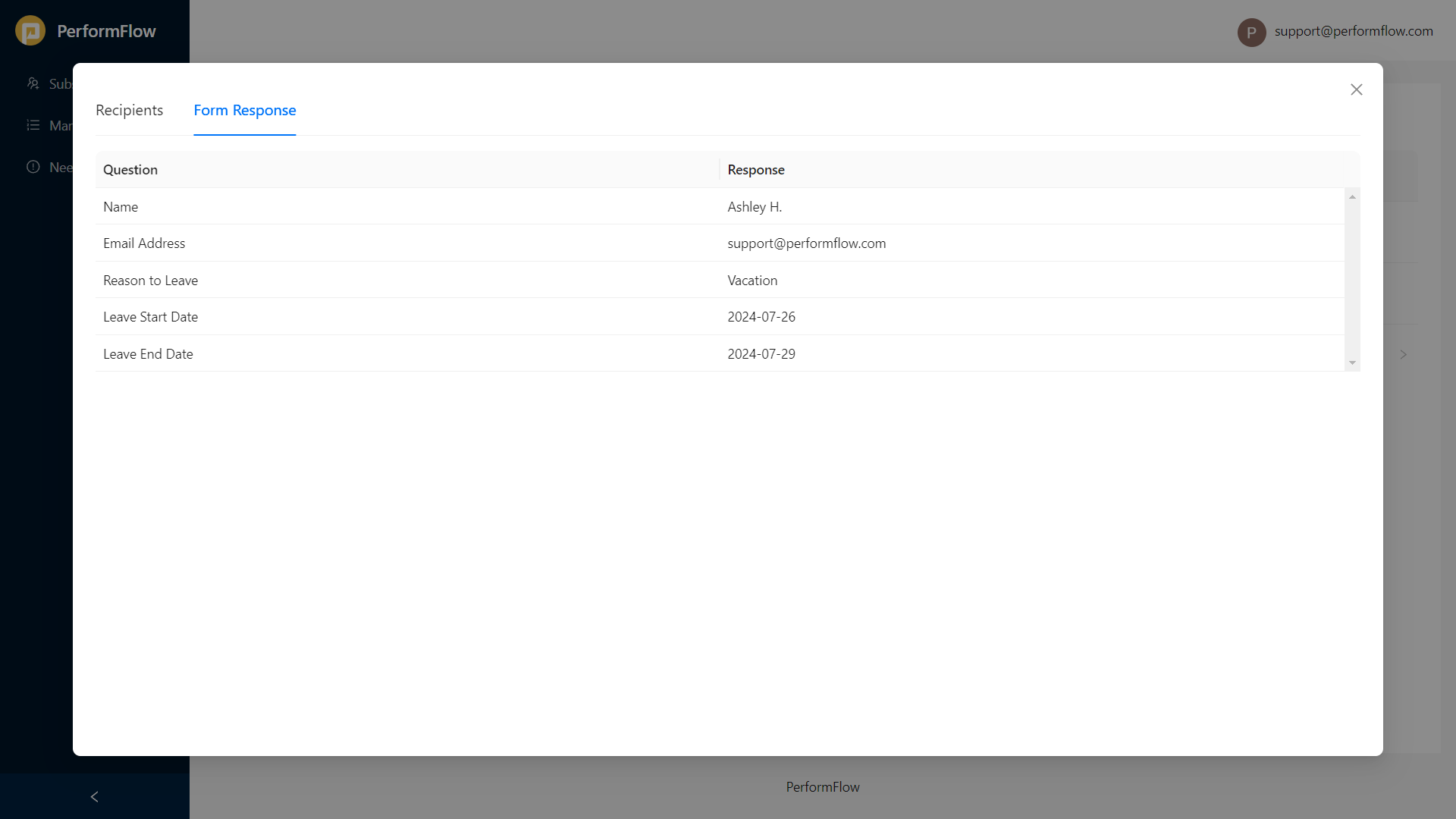Screen dimensions: 1456x819
Task: Click the email support@performflow.com in the table
Action: coord(806,243)
